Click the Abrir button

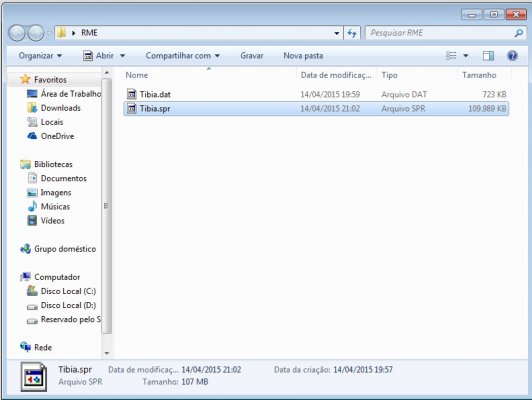point(98,56)
